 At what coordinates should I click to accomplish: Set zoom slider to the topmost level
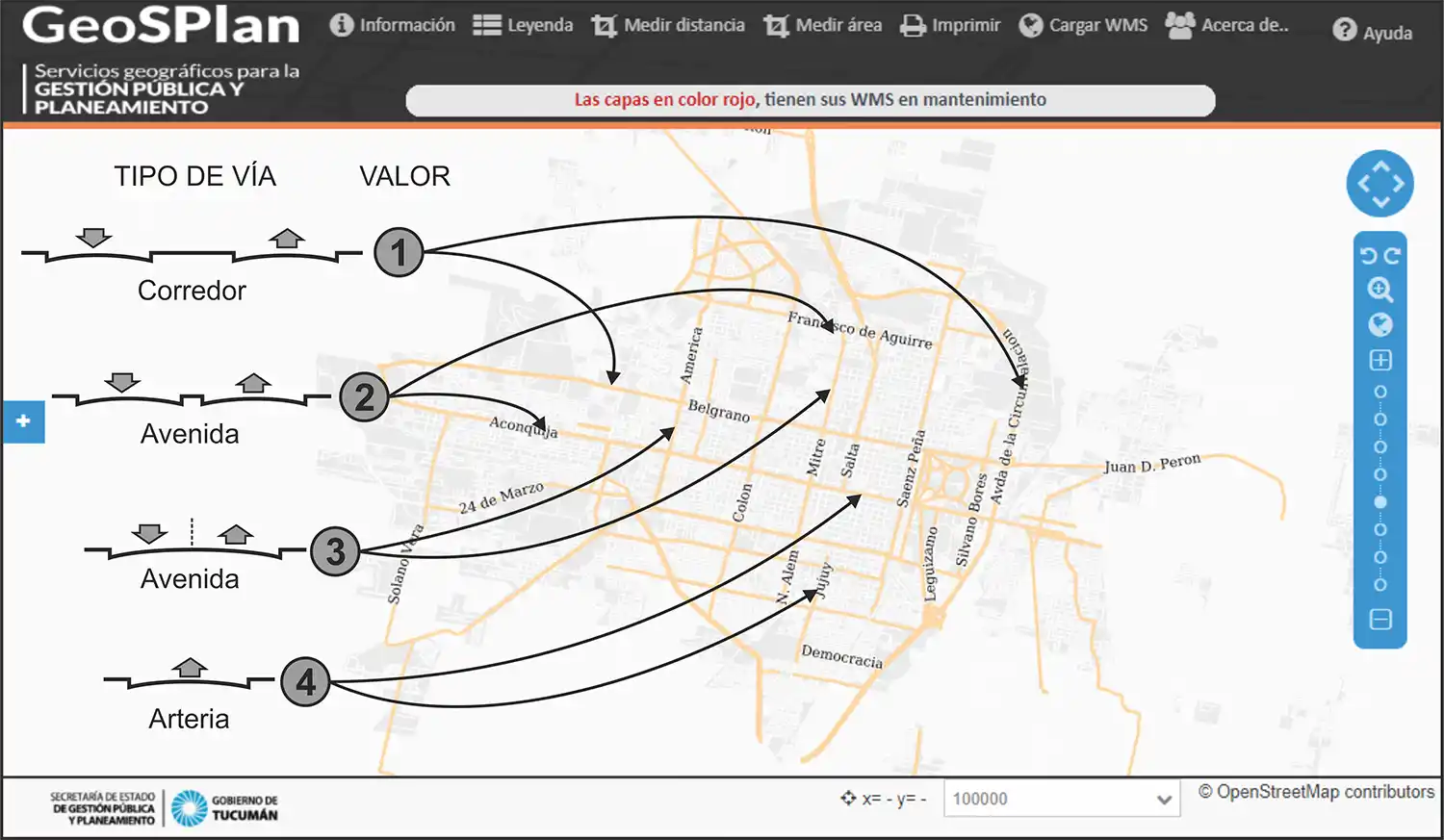tap(1380, 393)
